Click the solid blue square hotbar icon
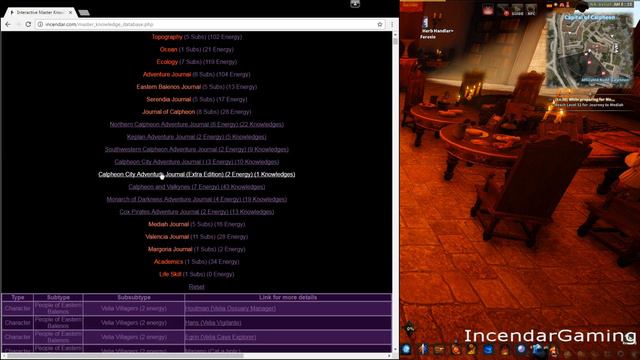Image resolution: width=640 pixels, height=360 pixels. [488, 349]
